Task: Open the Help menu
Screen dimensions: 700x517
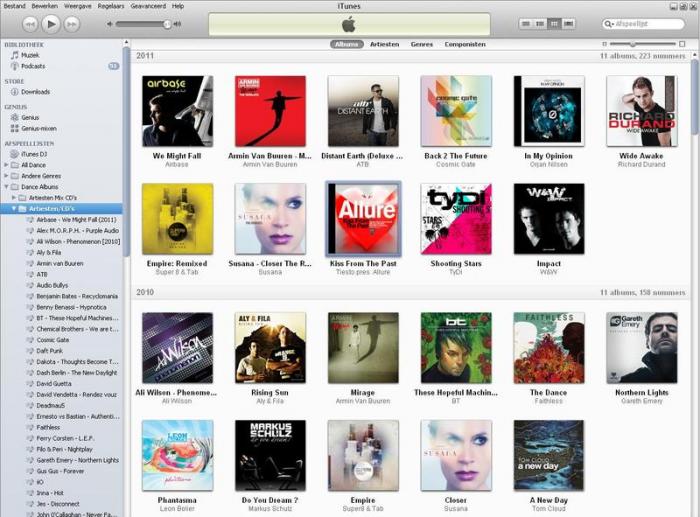Action: point(178,6)
